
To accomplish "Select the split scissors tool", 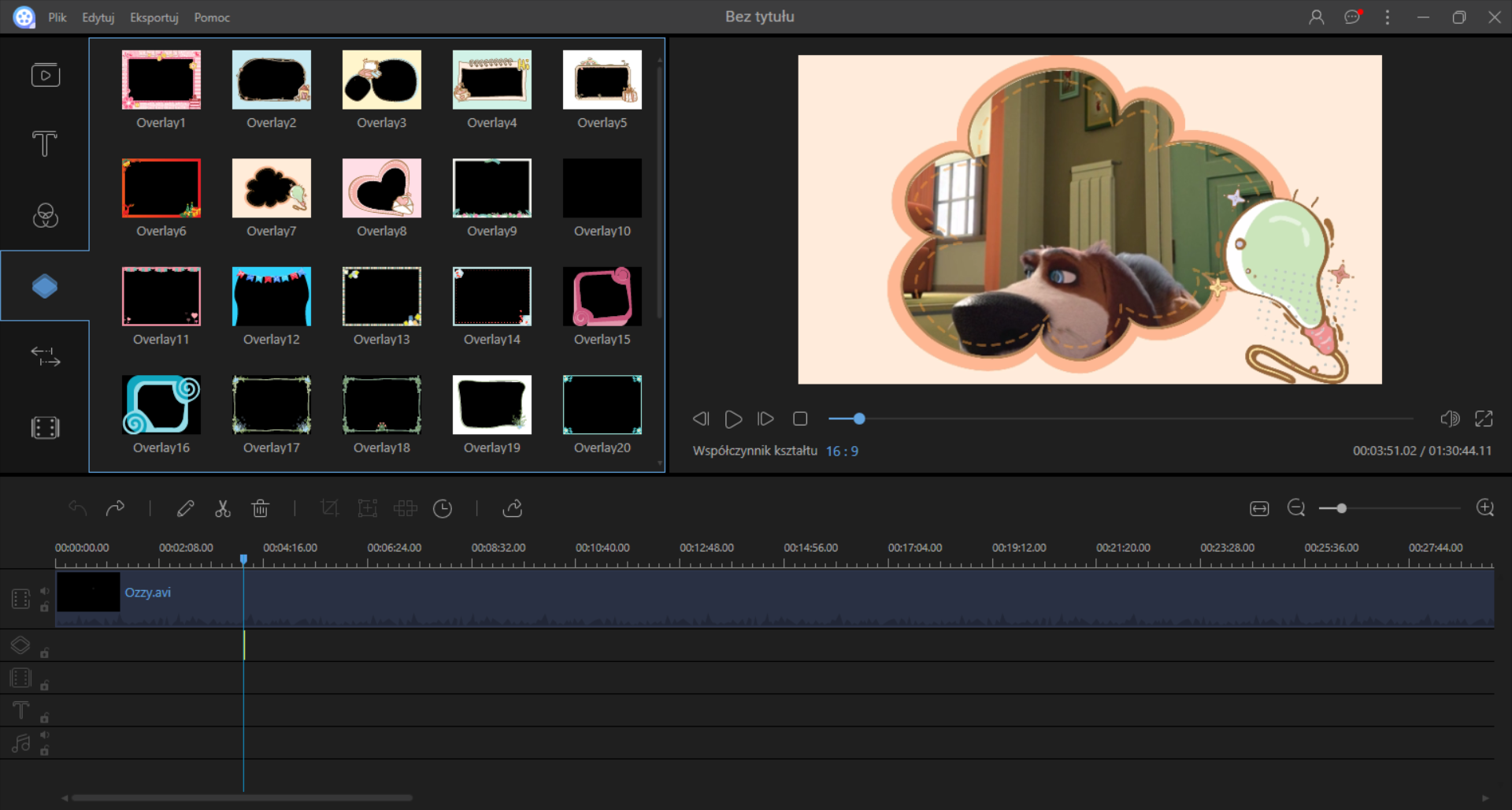I will (223, 509).
